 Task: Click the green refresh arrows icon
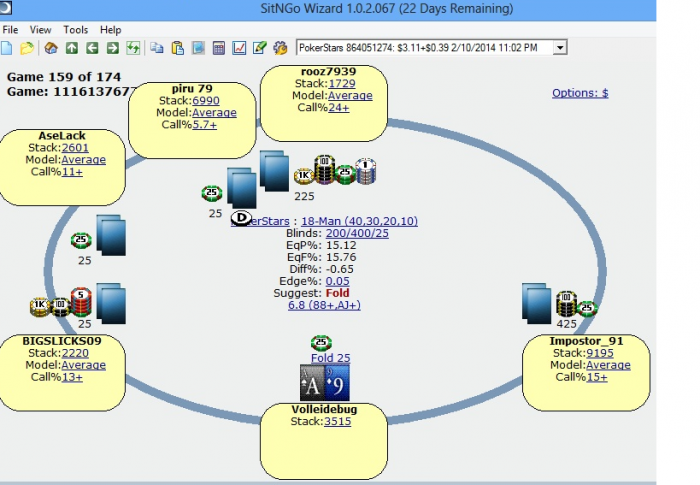tap(133, 48)
